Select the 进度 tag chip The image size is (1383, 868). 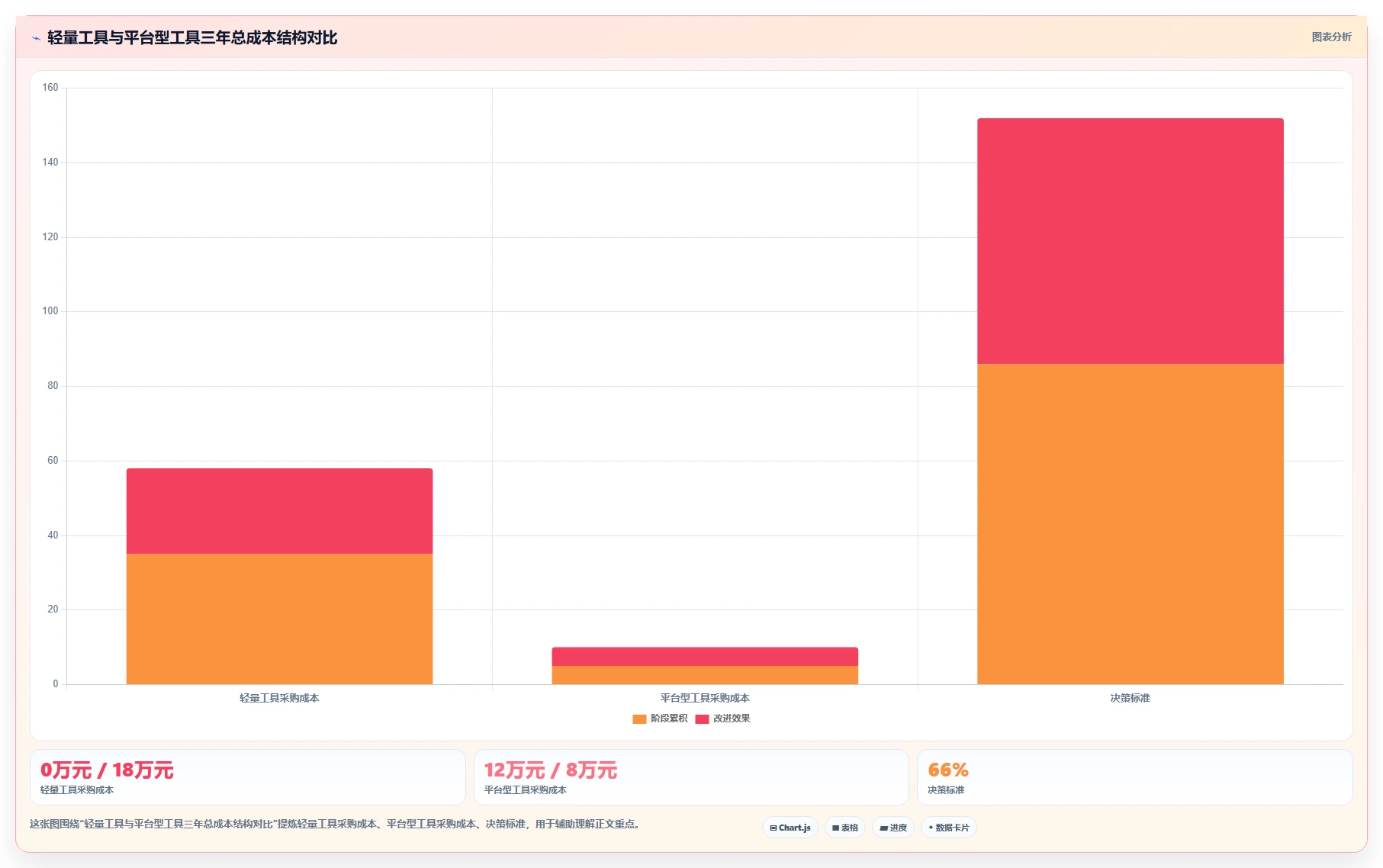(x=893, y=828)
